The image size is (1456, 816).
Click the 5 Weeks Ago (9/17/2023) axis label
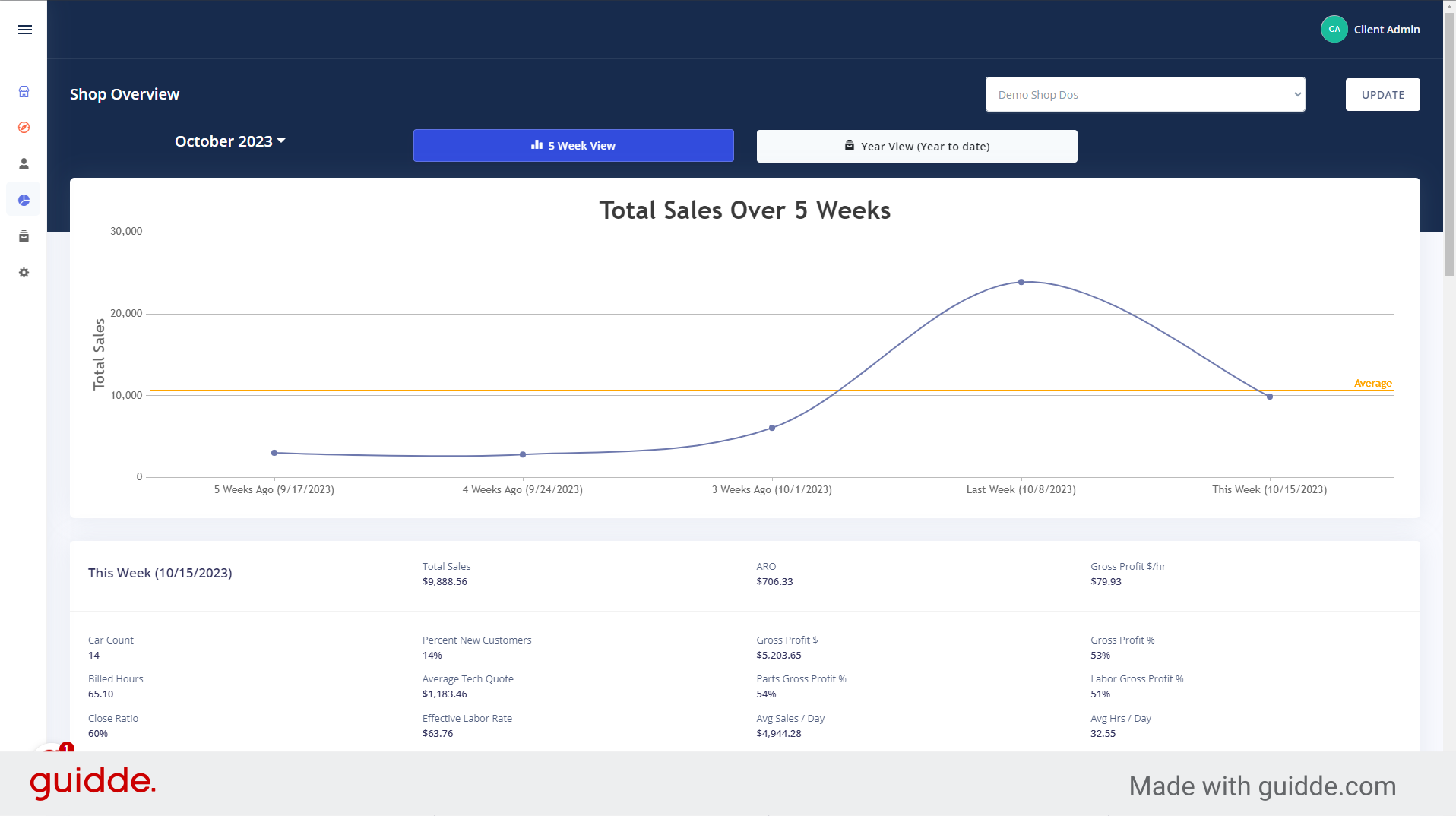[274, 490]
